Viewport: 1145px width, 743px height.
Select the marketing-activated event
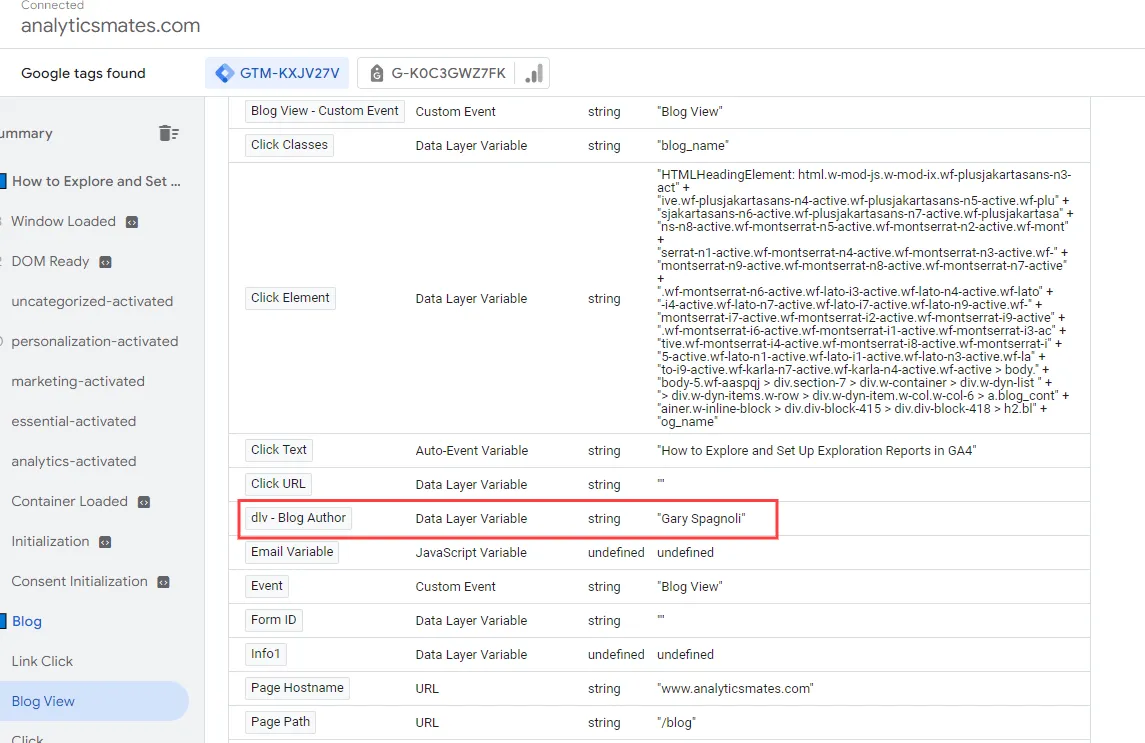pos(78,381)
